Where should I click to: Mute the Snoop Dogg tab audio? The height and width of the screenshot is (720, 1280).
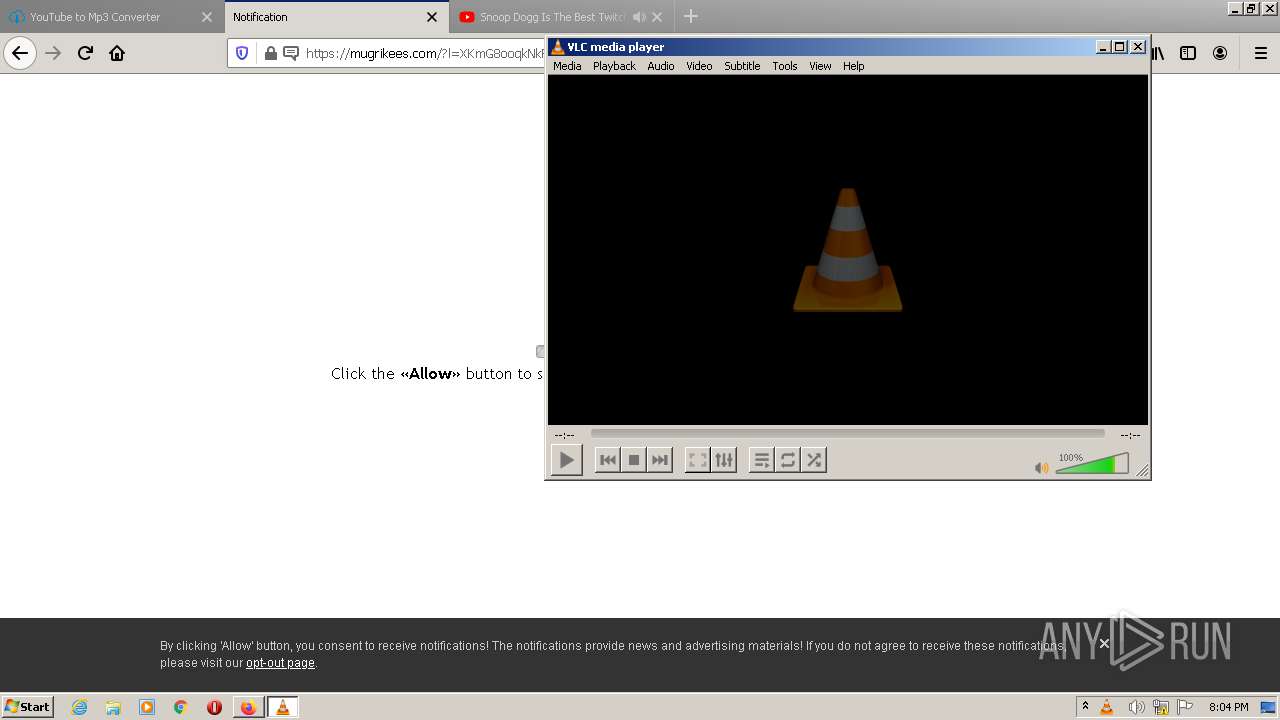[639, 17]
